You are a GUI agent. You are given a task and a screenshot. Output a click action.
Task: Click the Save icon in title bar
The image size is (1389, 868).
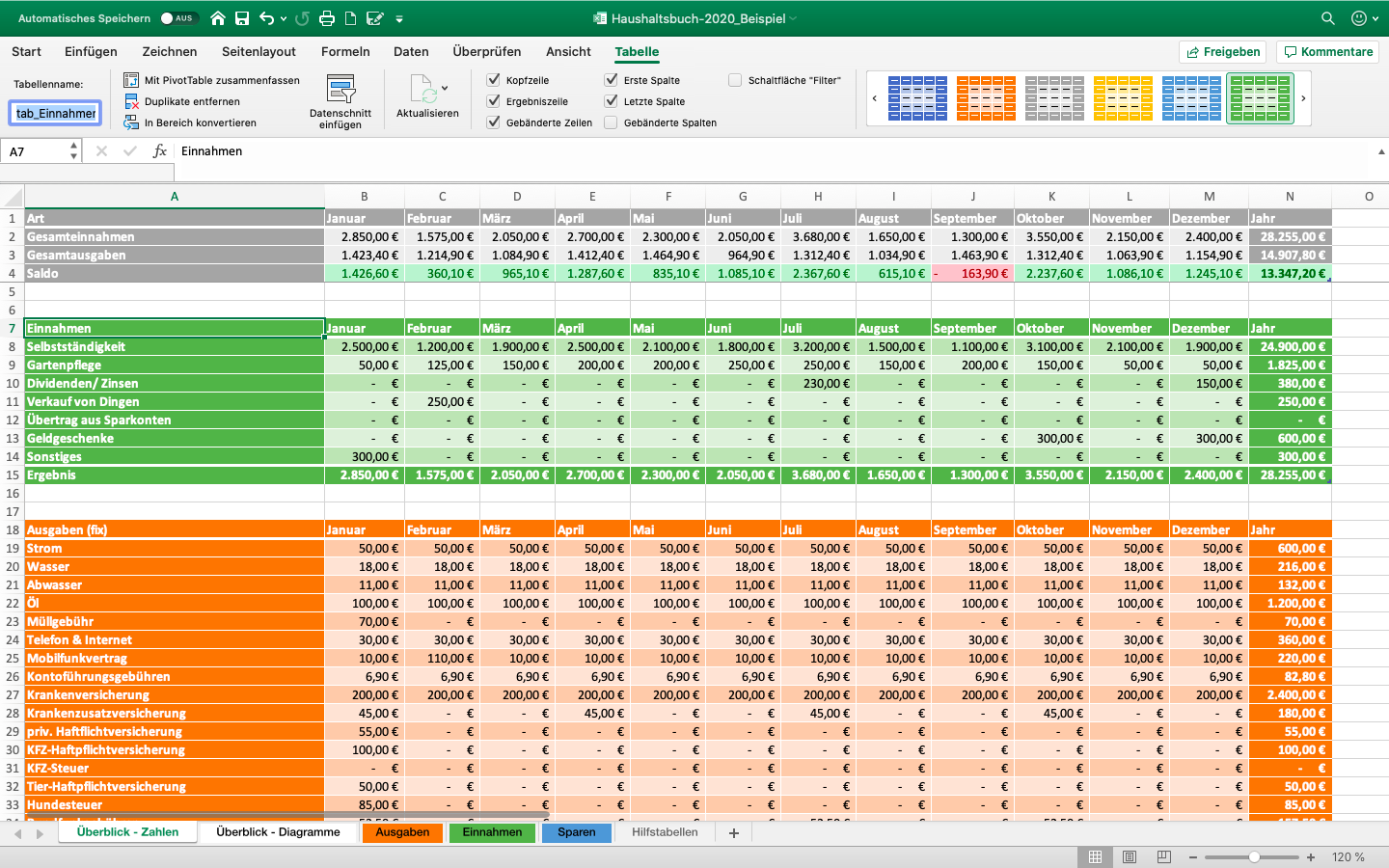click(x=242, y=18)
